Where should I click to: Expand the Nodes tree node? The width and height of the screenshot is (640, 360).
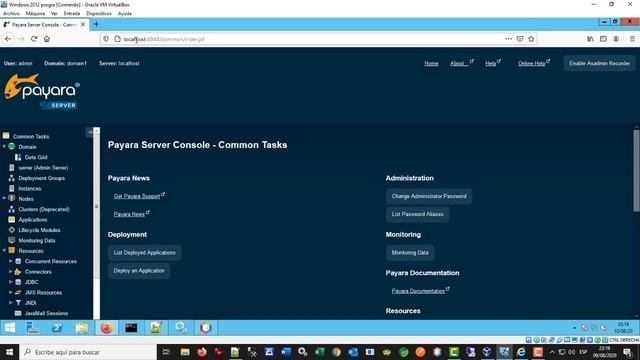[x=4, y=198]
